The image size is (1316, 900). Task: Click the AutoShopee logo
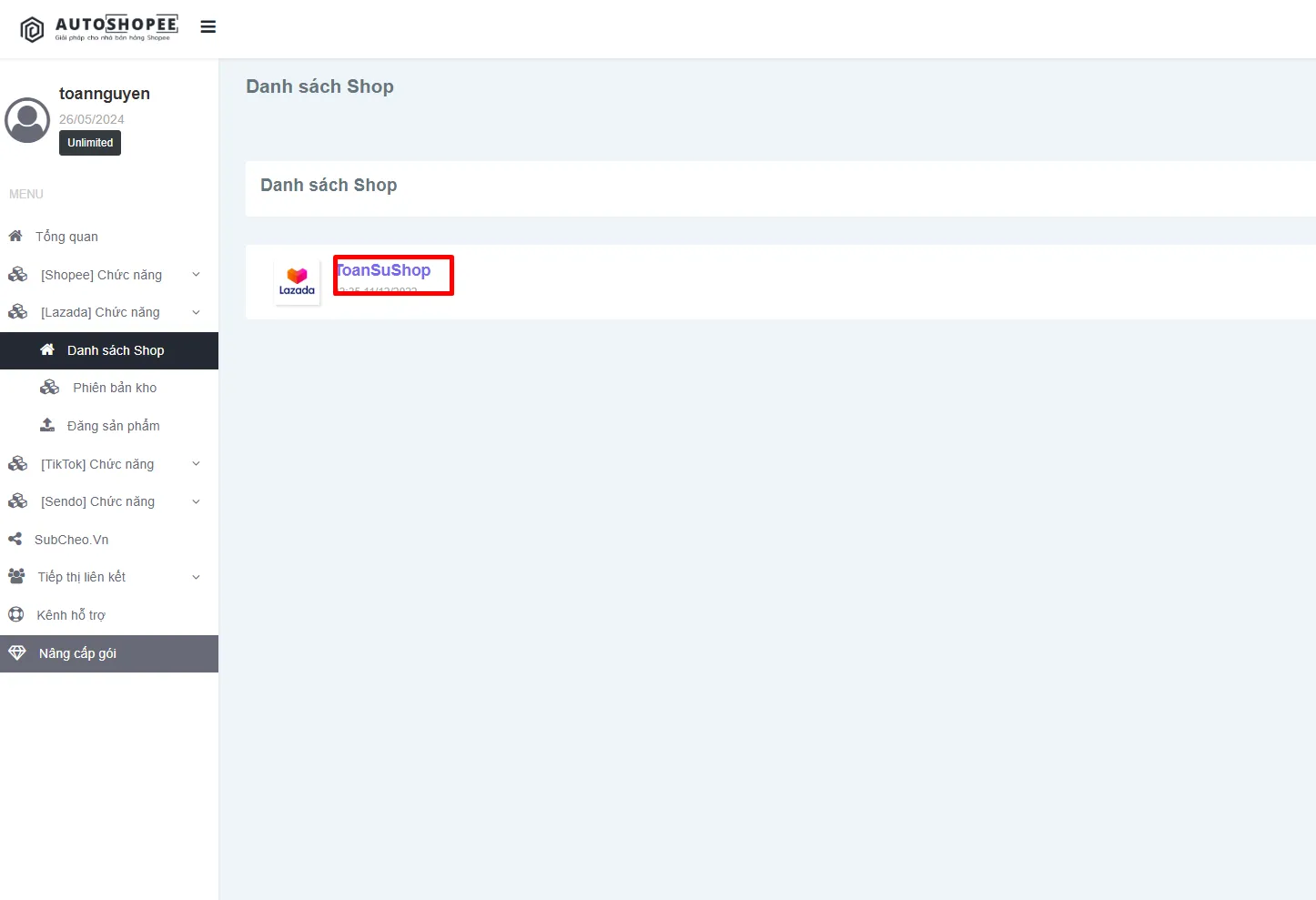coord(98,28)
